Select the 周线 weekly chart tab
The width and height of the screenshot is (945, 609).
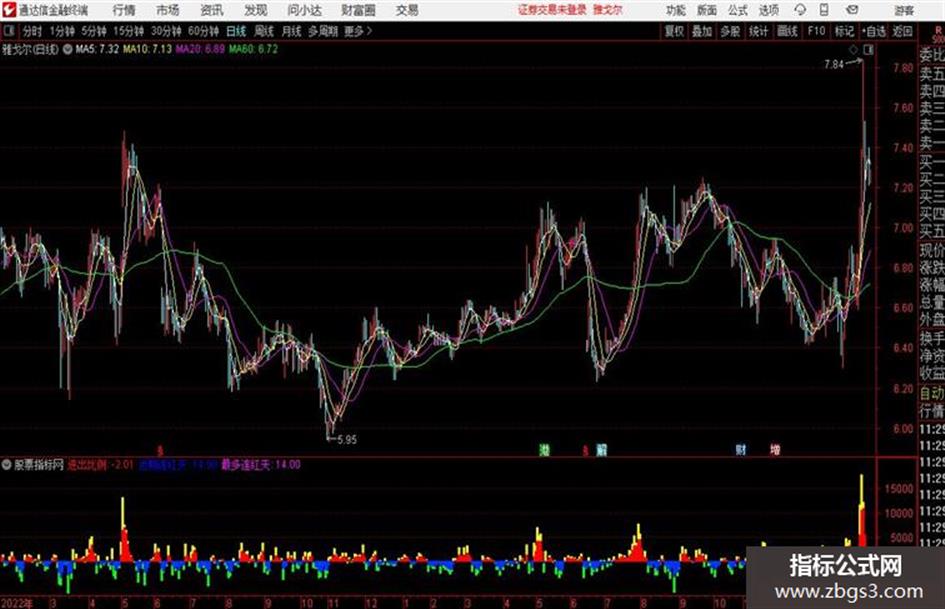click(264, 31)
